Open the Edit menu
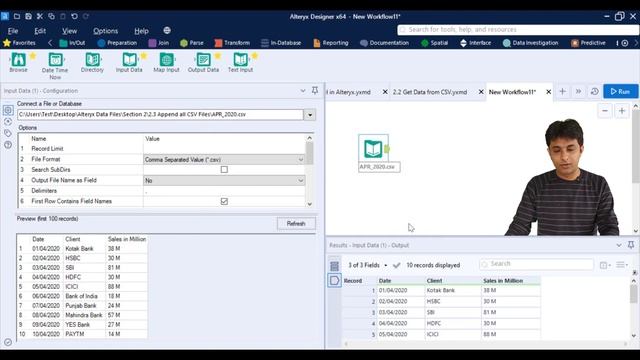Viewport: 640px width, 360px height. [40, 31]
